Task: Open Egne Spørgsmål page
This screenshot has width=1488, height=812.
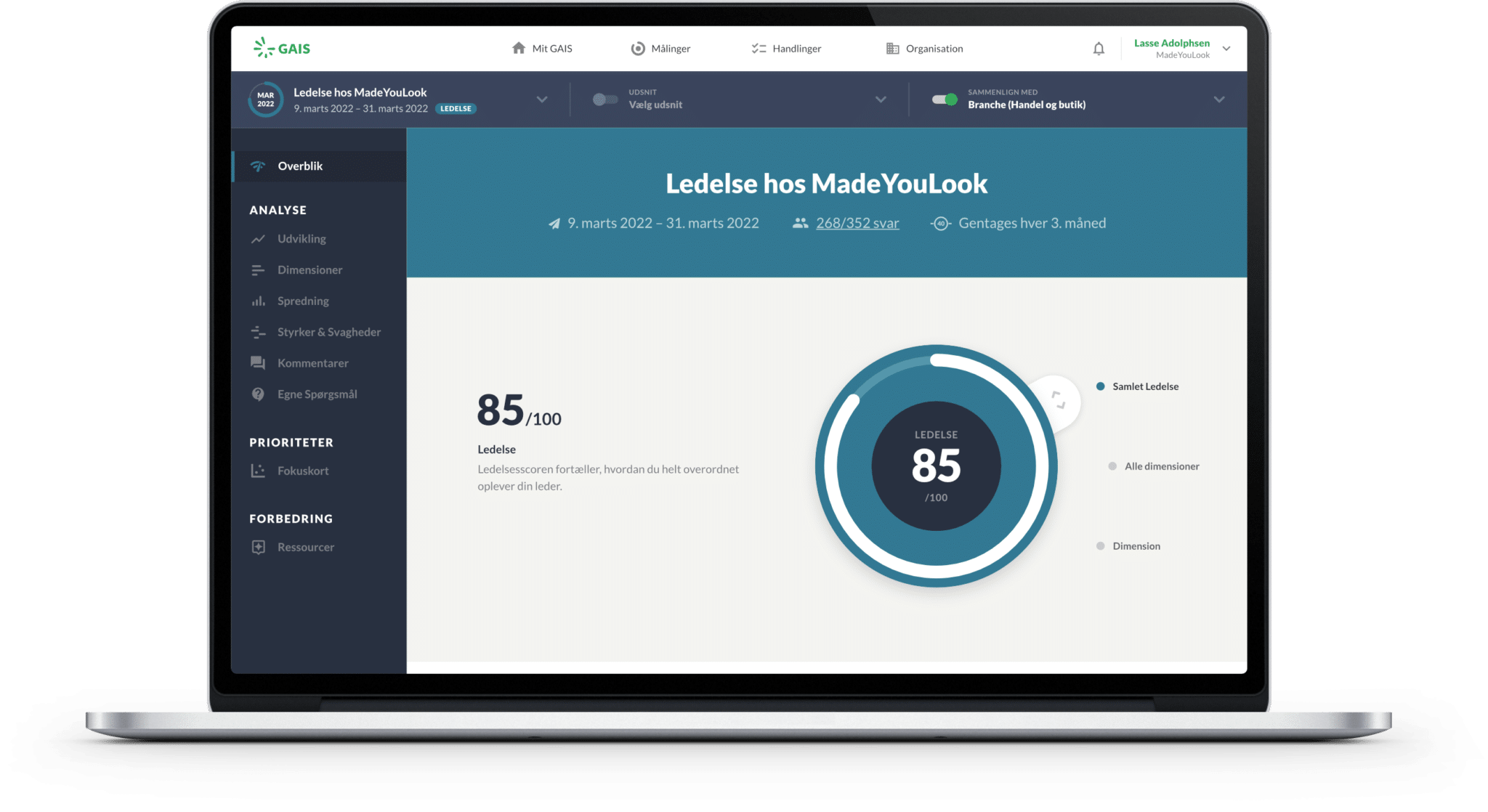Action: [x=319, y=394]
